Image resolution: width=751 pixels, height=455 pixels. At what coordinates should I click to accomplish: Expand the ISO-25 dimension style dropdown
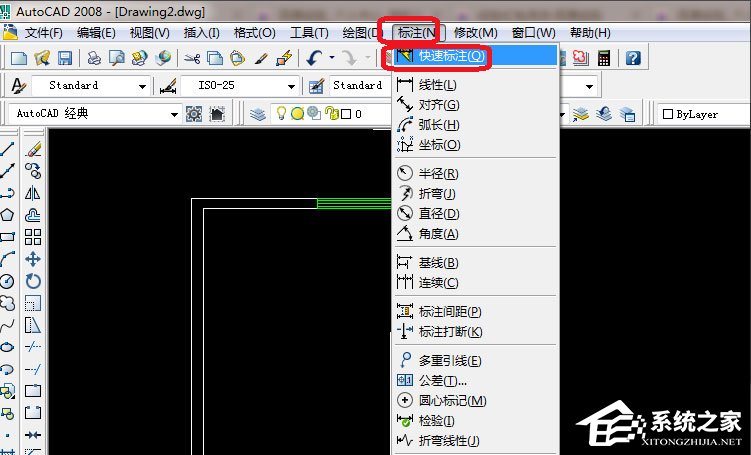coord(291,87)
